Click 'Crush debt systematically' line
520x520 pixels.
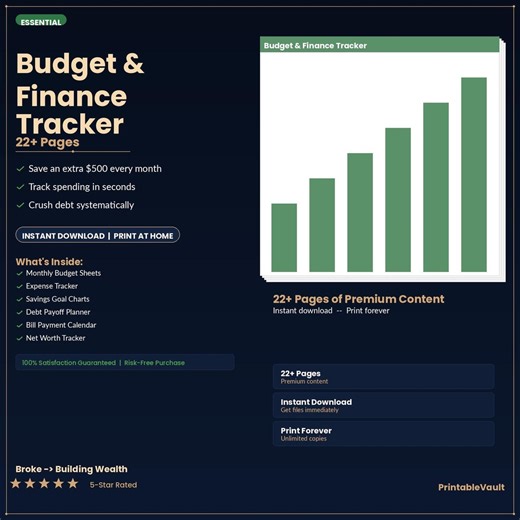(81, 205)
